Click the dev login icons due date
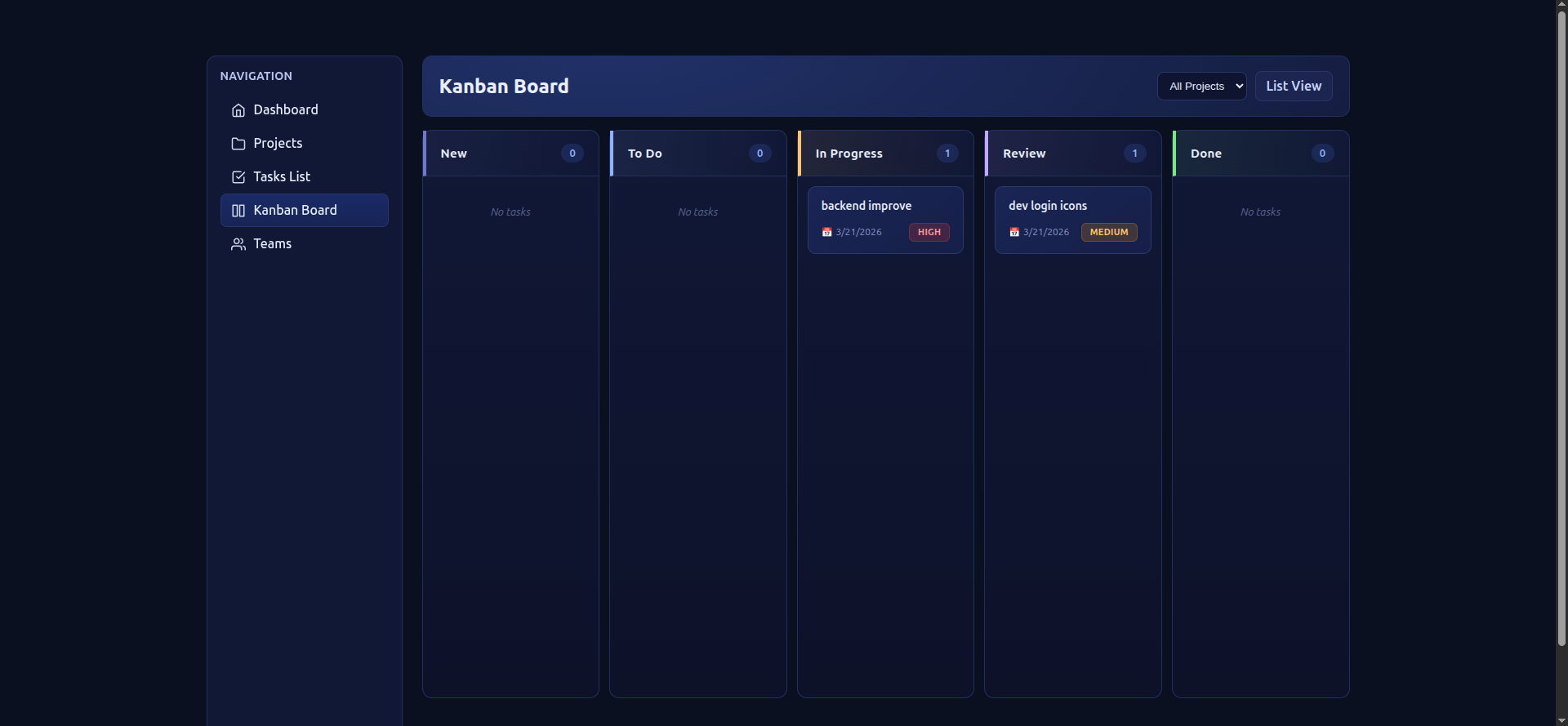Viewport: 1568px width, 726px height. pos(1046,232)
